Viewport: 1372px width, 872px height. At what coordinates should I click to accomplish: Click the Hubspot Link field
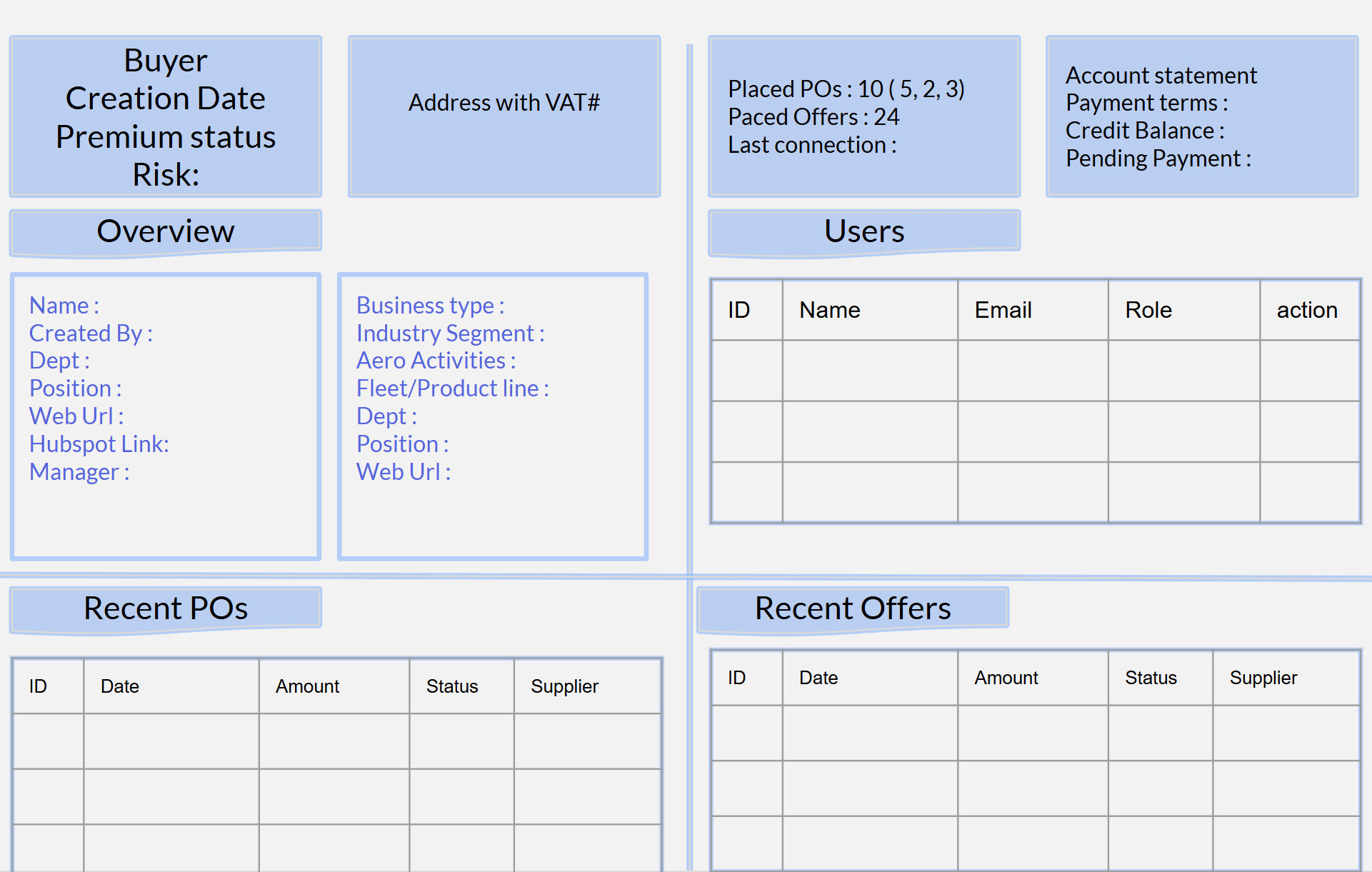pyautogui.click(x=99, y=444)
